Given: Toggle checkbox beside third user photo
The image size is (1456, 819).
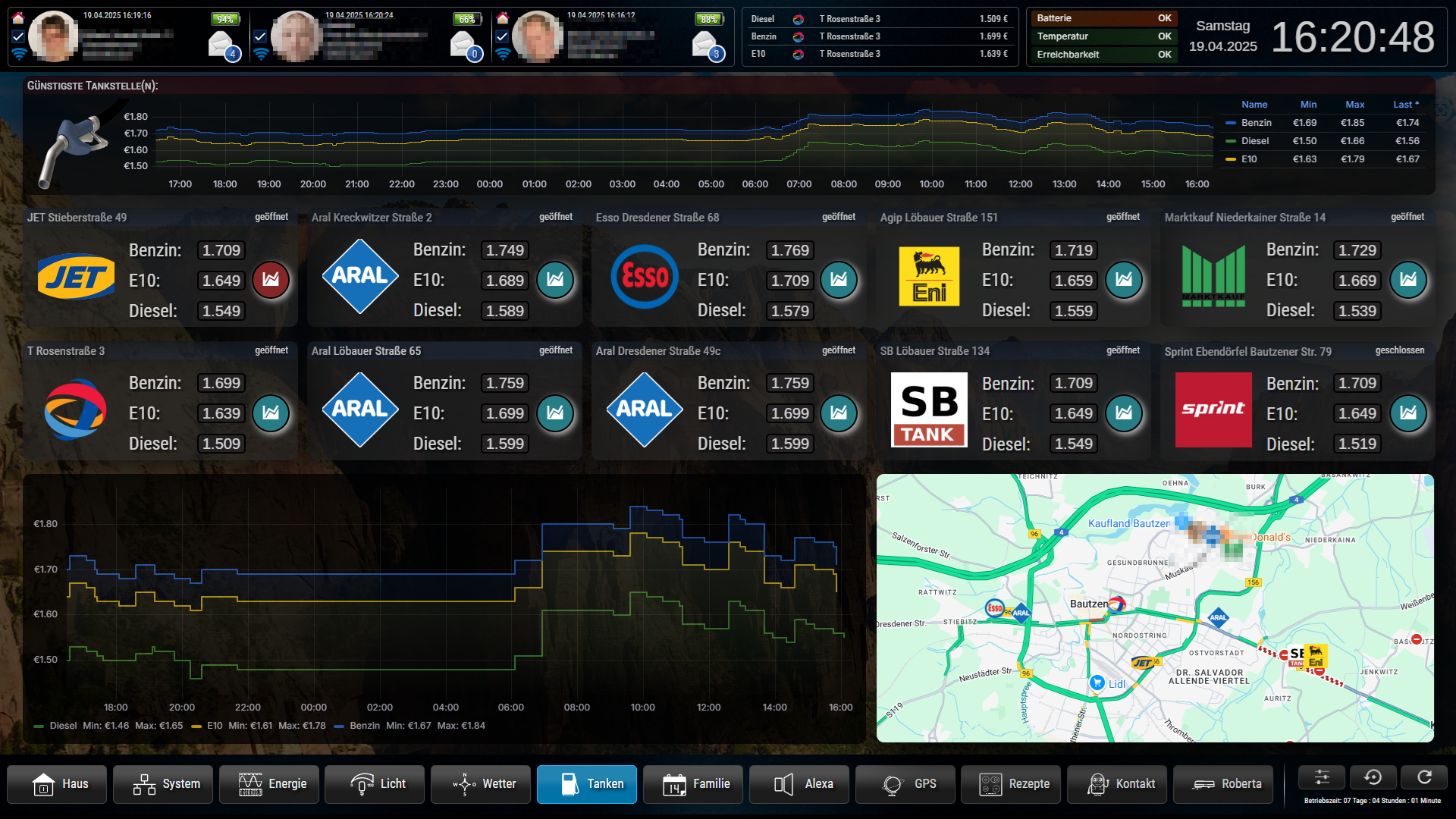Looking at the screenshot, I should click(502, 36).
